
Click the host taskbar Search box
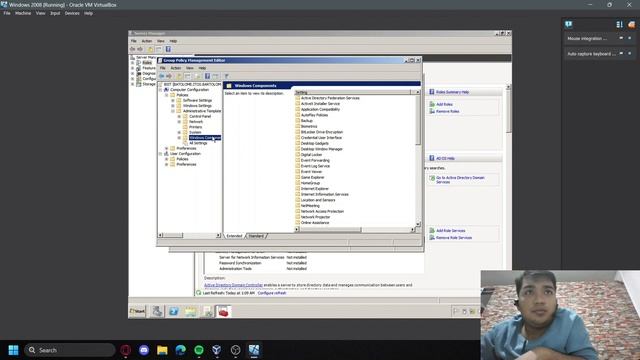click(69, 350)
